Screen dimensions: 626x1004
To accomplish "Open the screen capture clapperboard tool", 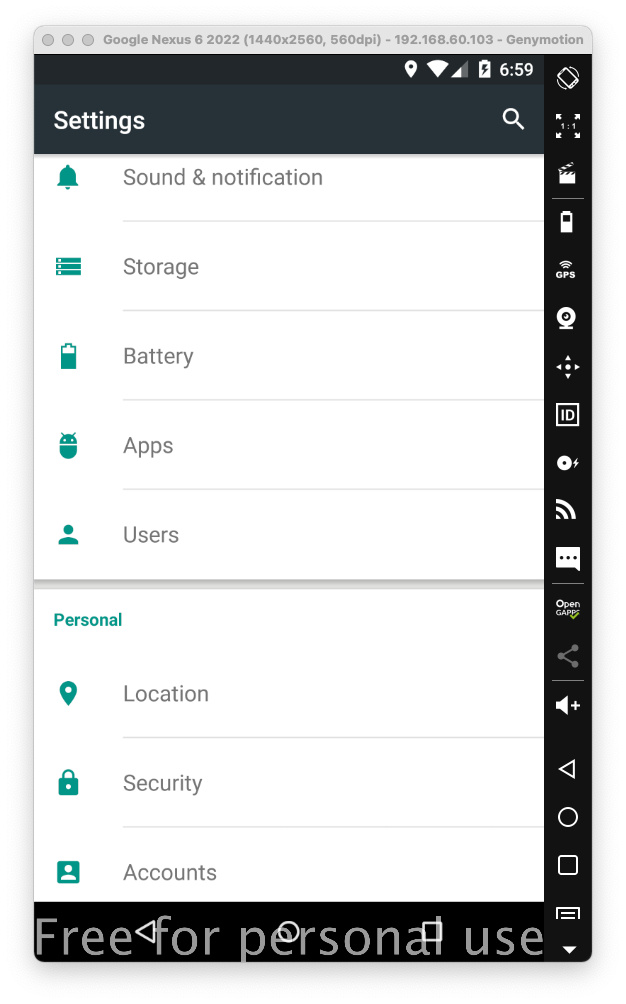I will (x=567, y=174).
